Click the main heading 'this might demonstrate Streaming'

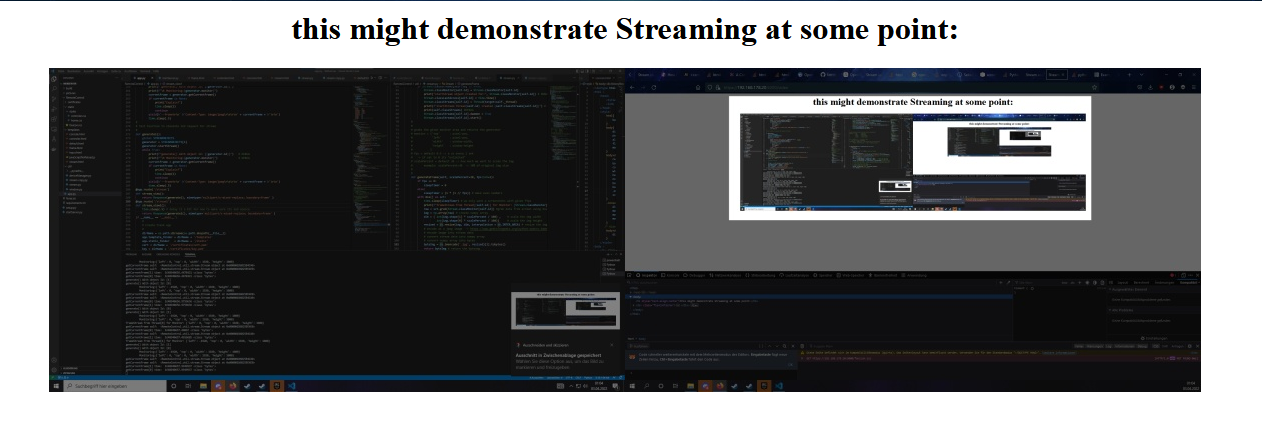point(625,29)
